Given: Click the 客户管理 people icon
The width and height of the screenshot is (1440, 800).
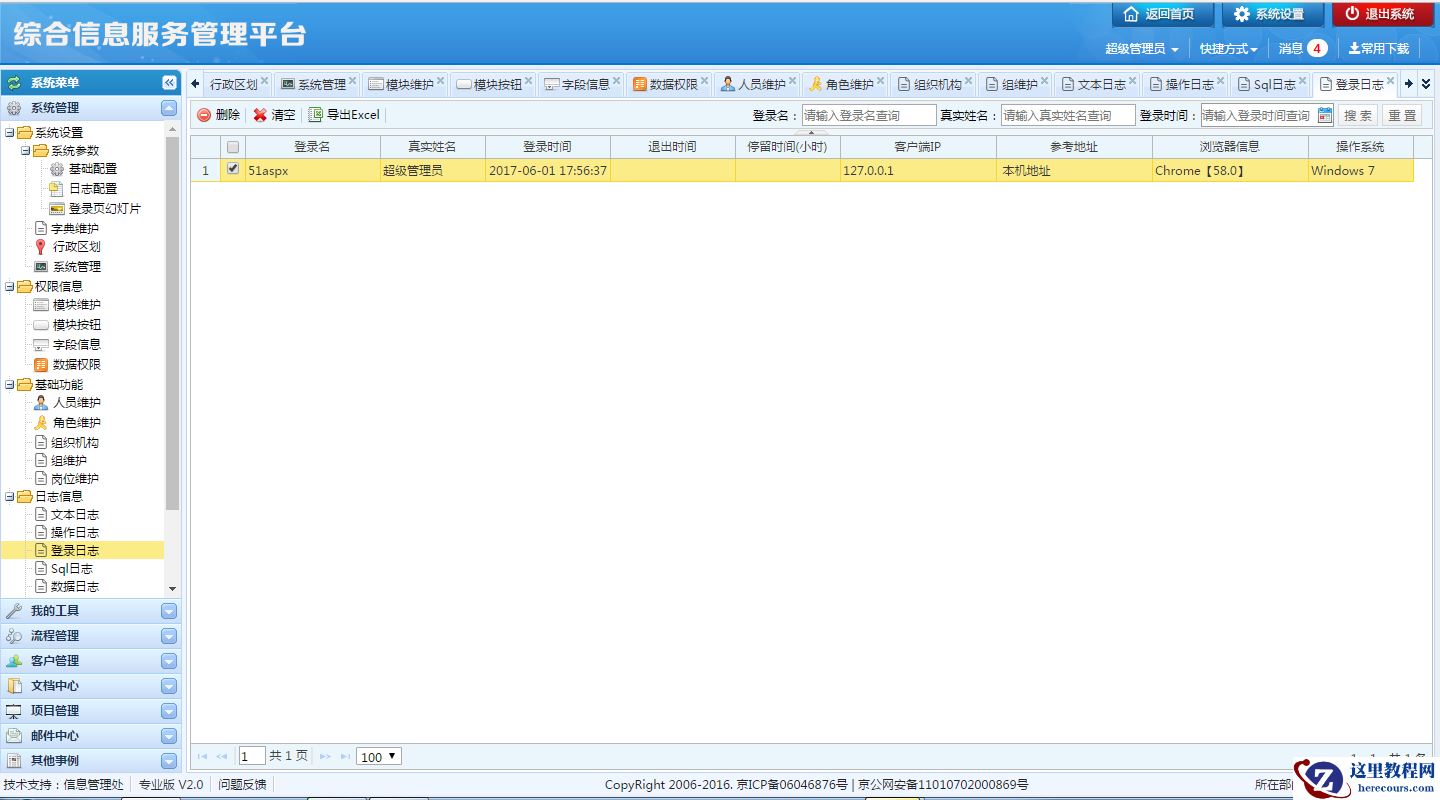Looking at the screenshot, I should pos(14,661).
